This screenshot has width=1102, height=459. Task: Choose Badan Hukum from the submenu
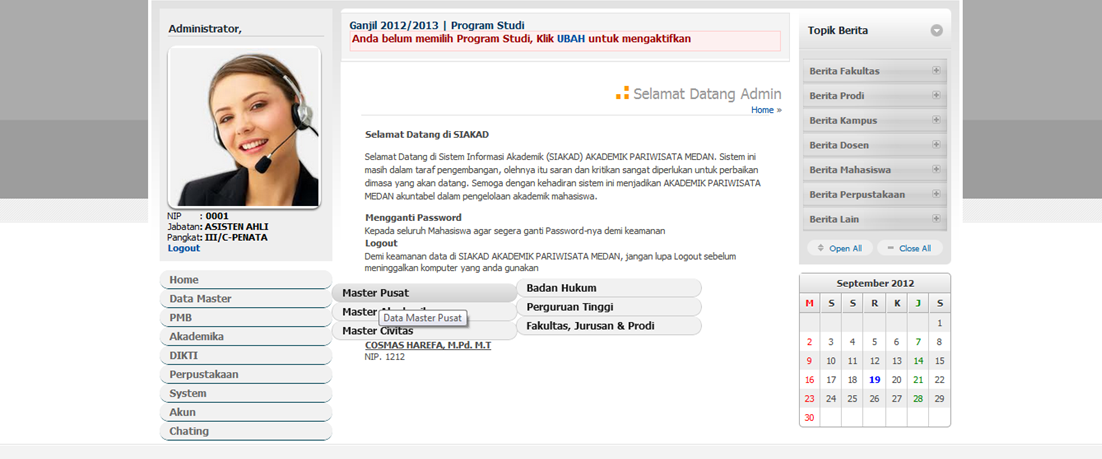pos(609,288)
